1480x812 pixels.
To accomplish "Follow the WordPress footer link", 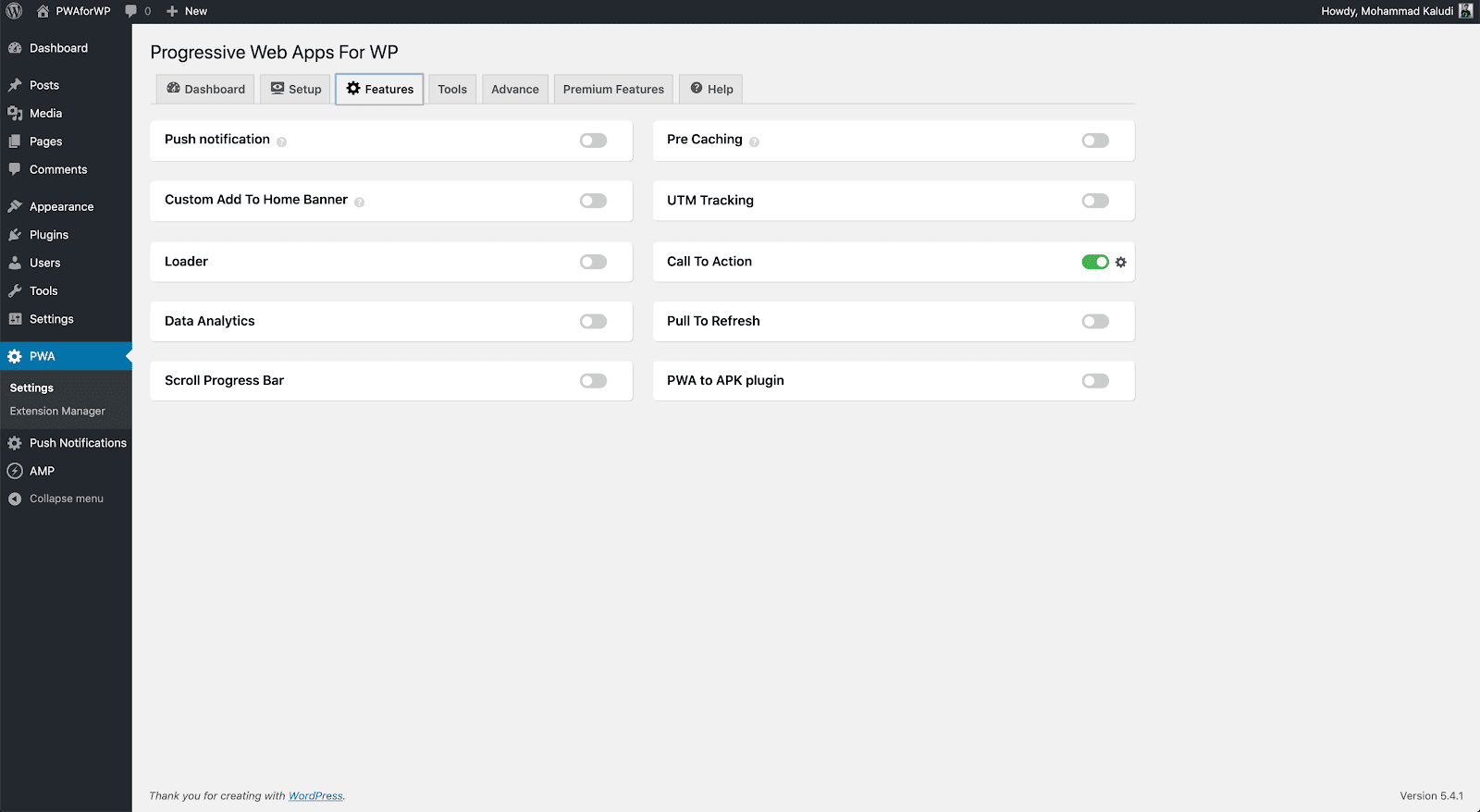I will [x=315, y=795].
